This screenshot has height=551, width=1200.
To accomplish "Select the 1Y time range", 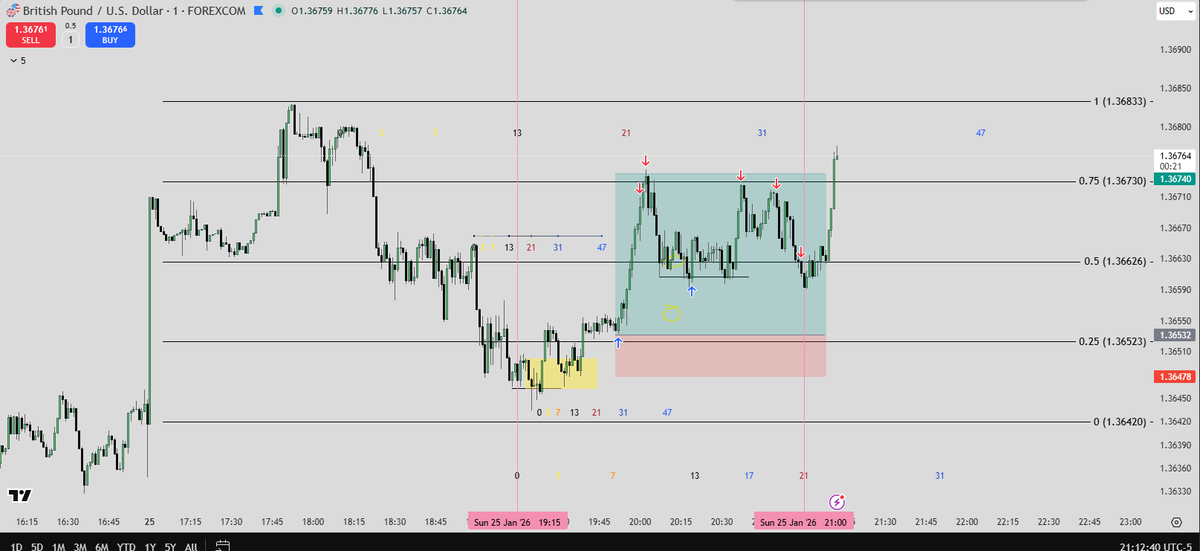I will [150, 546].
